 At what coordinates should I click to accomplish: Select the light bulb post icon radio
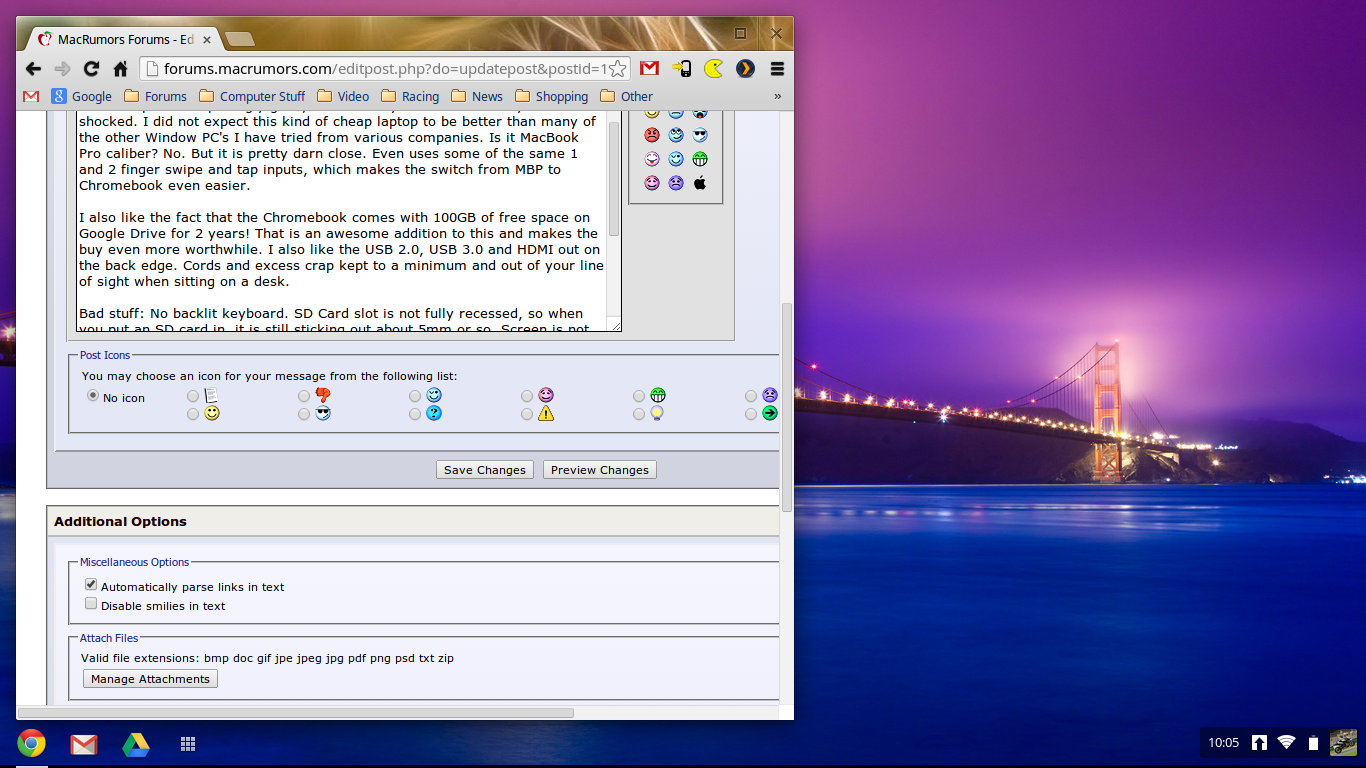point(639,414)
